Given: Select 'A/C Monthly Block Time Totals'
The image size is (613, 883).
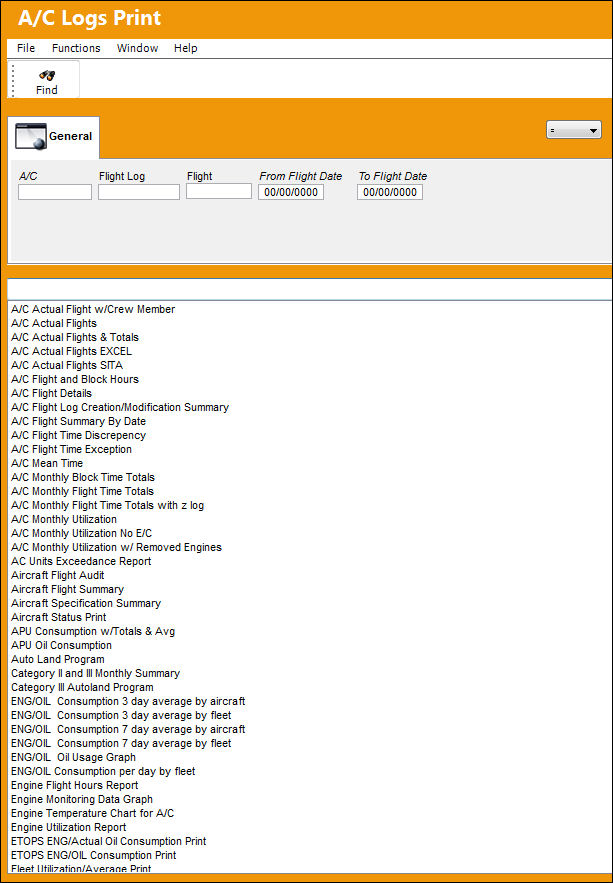Looking at the screenshot, I should click(83, 478).
